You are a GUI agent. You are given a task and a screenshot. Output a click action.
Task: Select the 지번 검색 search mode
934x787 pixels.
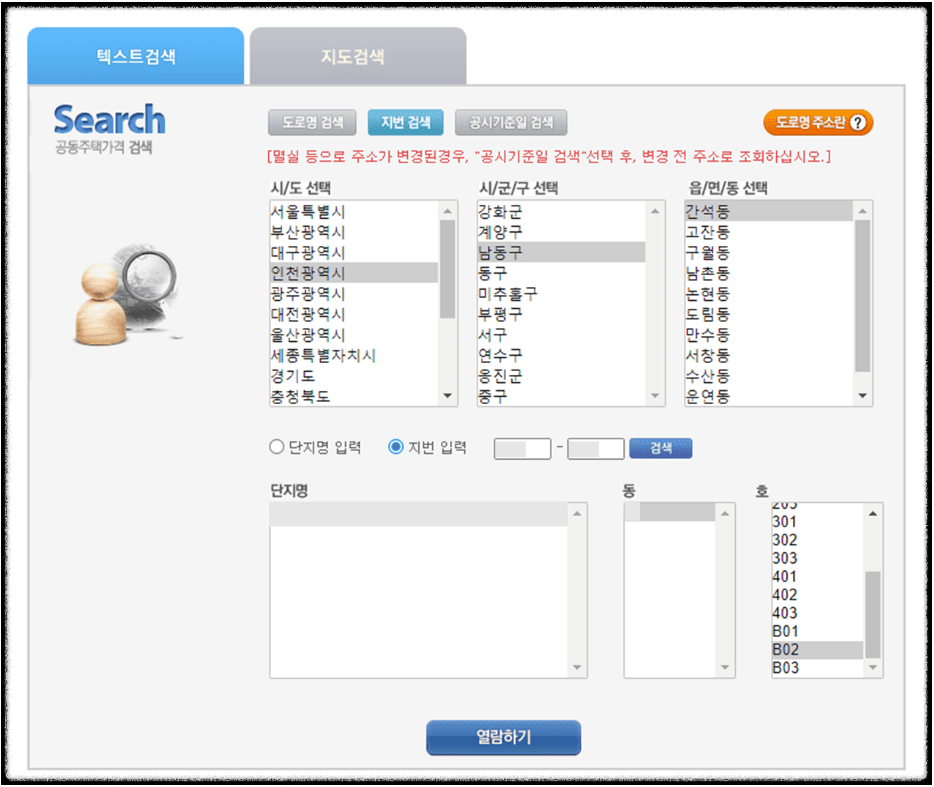[x=405, y=122]
